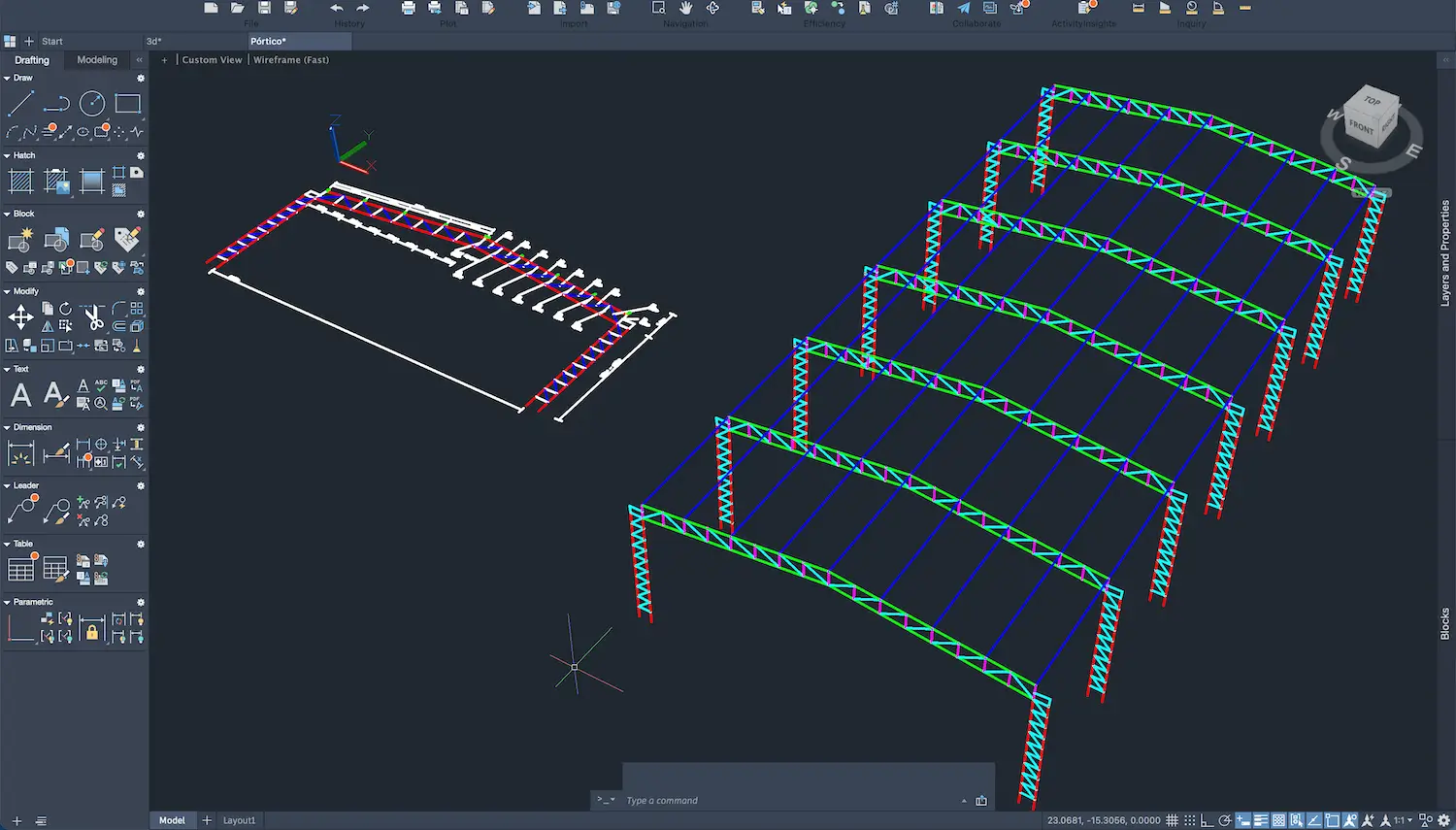
Task: Toggle Snap Mode at the bottom
Action: (x=1190, y=818)
